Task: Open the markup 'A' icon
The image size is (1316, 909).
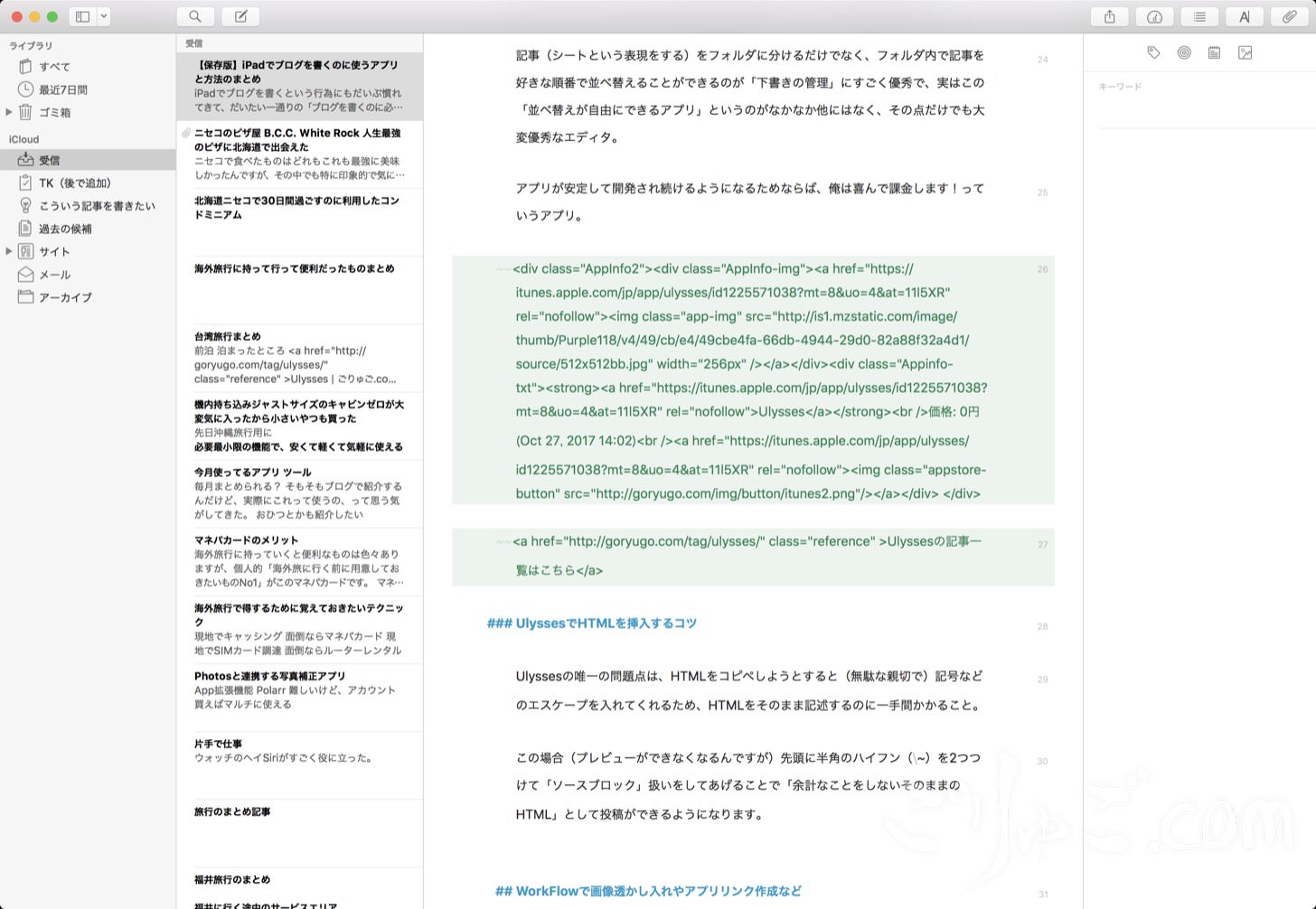Action: (x=1245, y=16)
